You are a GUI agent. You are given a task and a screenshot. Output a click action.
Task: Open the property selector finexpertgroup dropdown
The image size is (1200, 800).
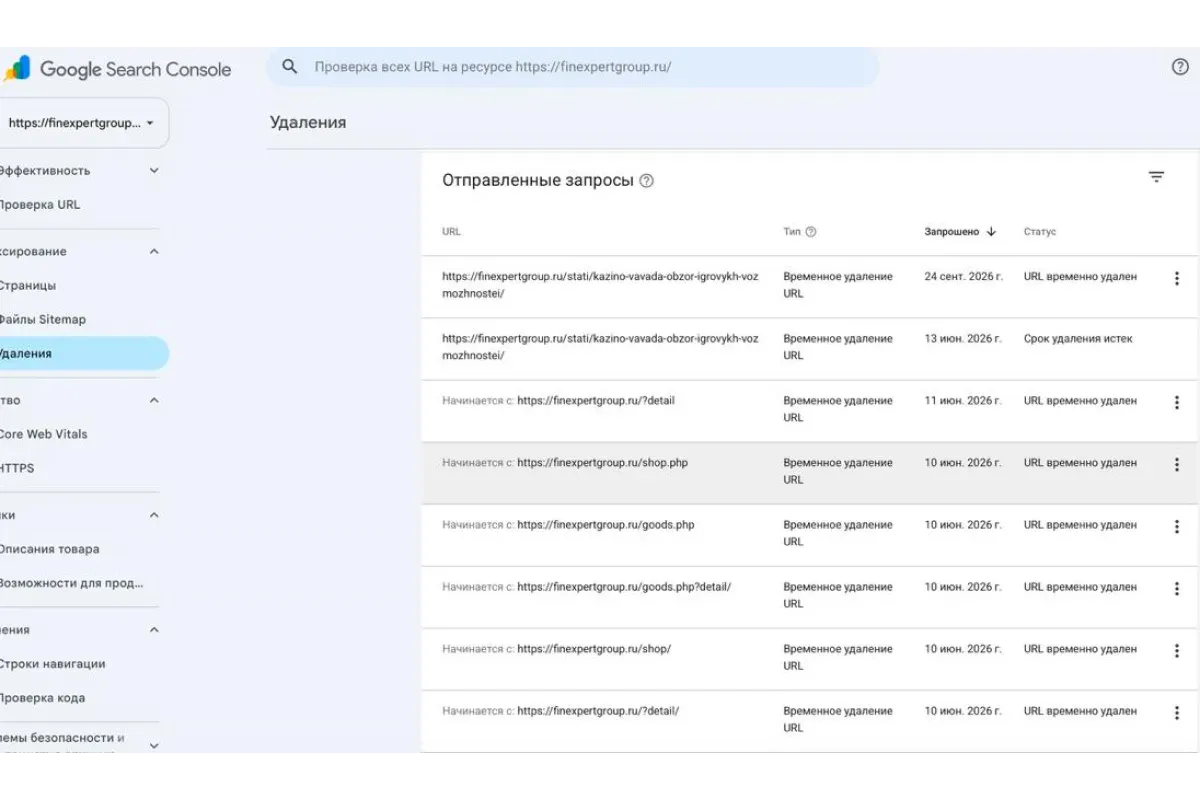[x=83, y=123]
